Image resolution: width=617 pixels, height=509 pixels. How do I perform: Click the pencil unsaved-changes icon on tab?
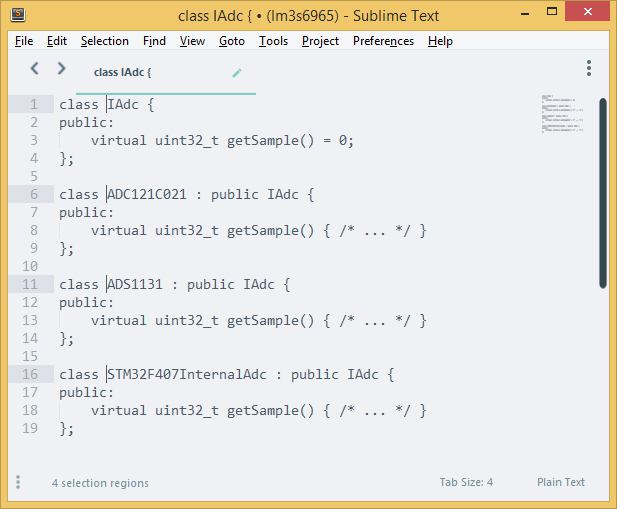237,72
